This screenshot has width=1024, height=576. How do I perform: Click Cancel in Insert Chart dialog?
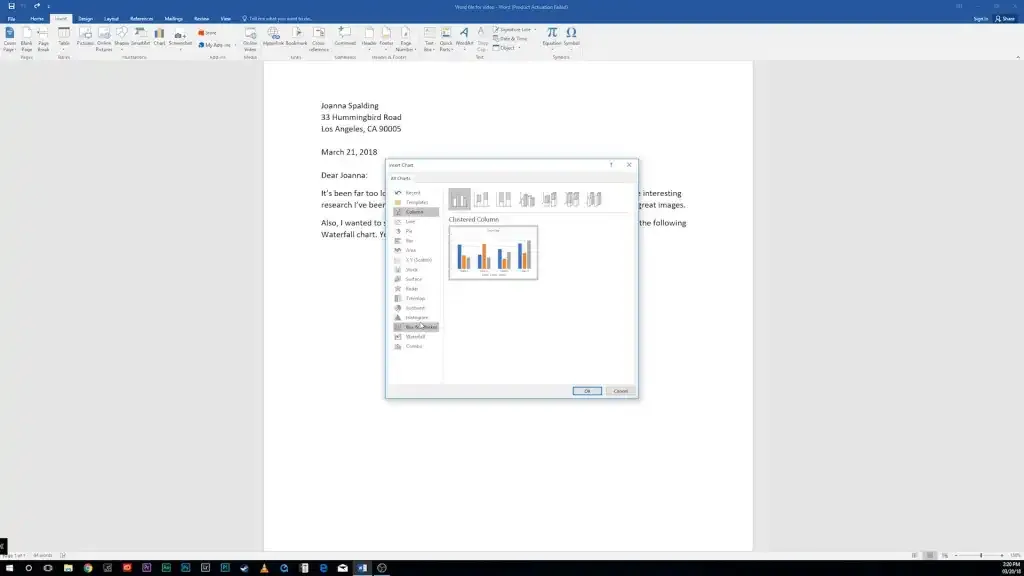[620, 391]
